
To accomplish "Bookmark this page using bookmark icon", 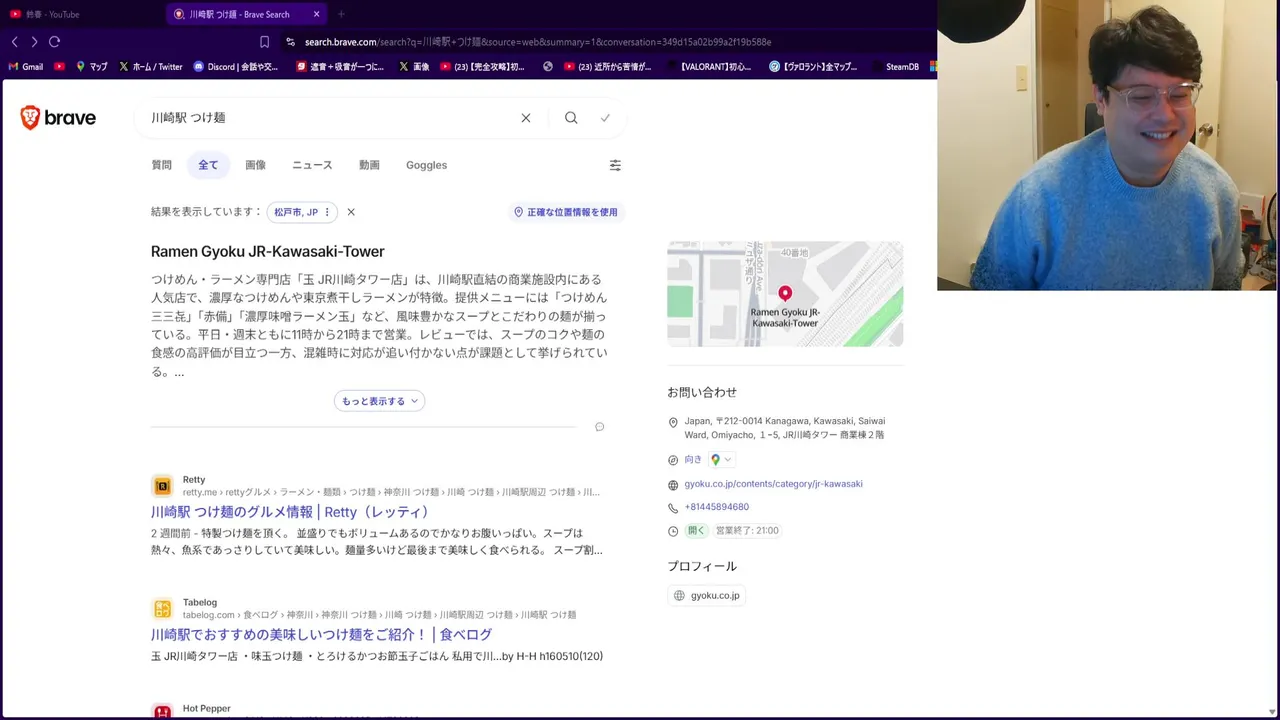I will click(x=264, y=42).
